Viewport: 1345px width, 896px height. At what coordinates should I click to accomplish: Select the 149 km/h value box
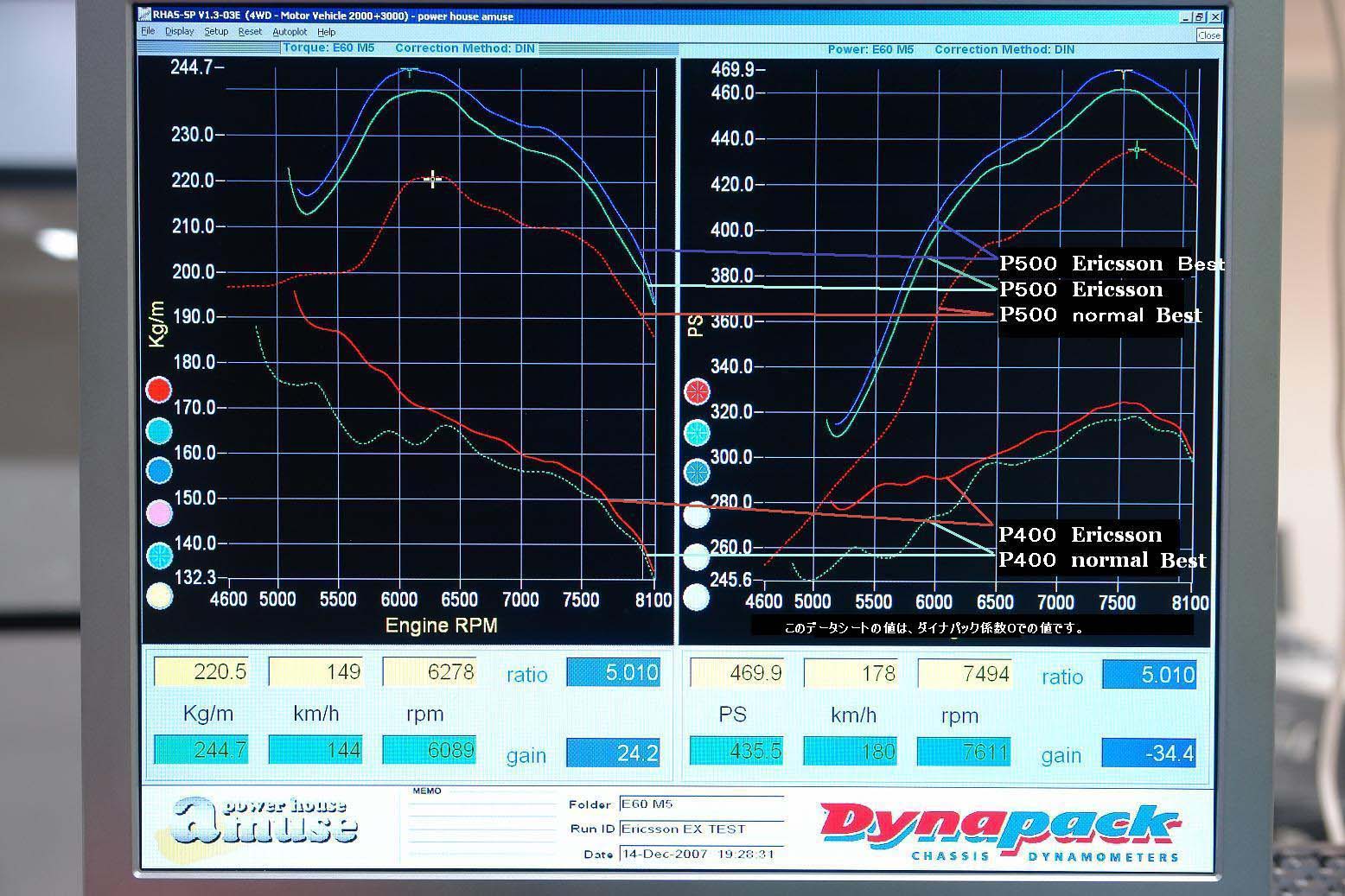coord(316,671)
